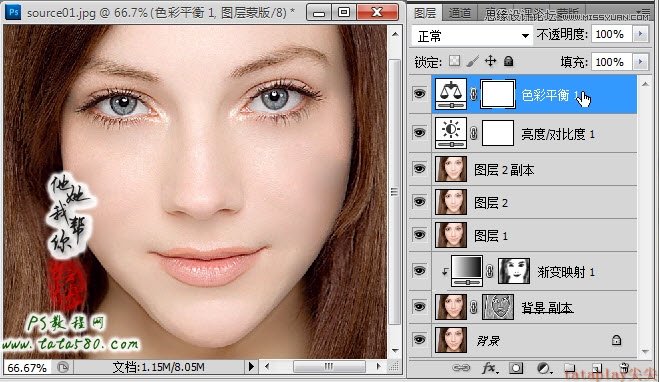Open the blend mode 正常 dropdown

click(x=472, y=36)
